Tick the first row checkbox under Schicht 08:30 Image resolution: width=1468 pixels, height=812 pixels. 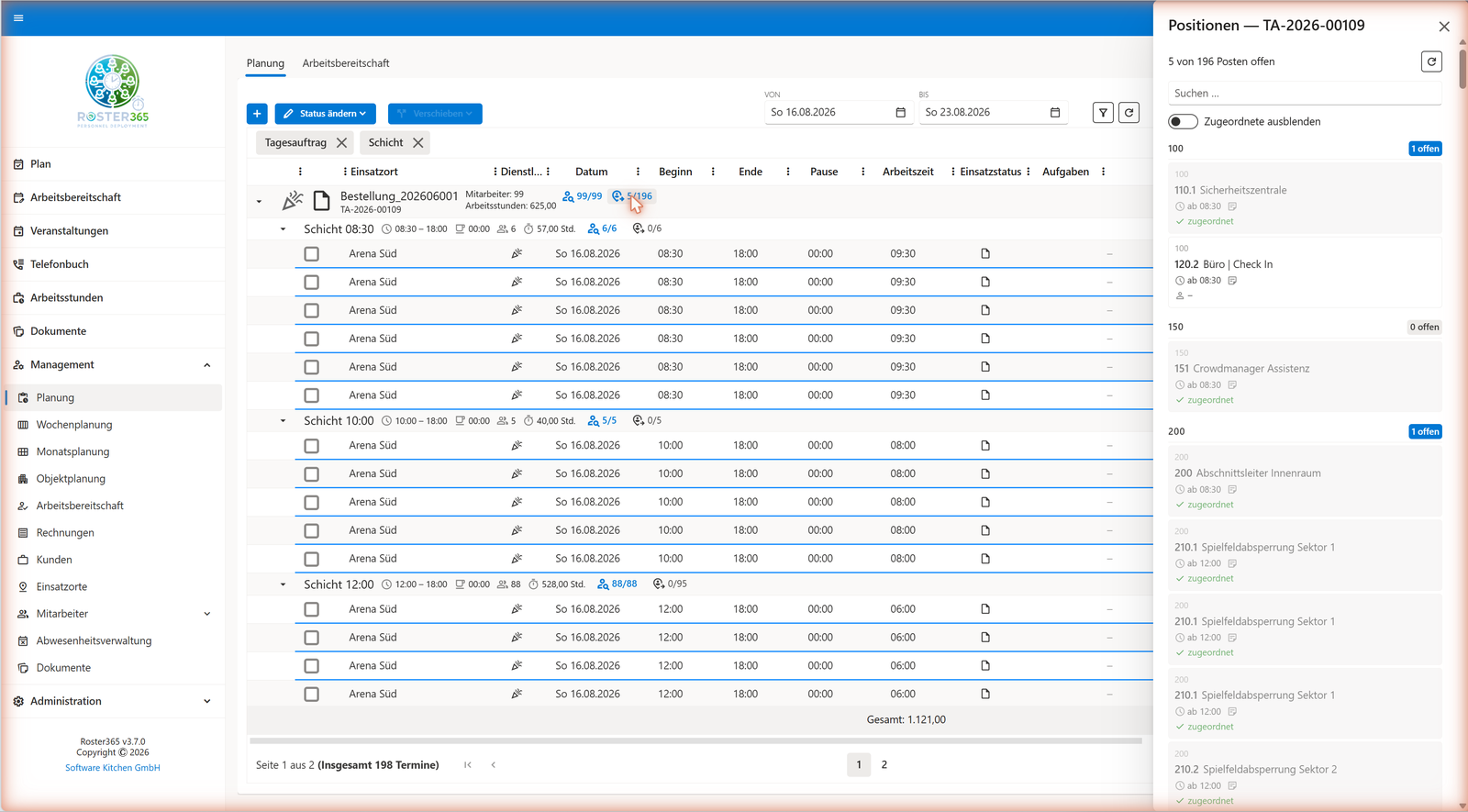[x=312, y=254]
